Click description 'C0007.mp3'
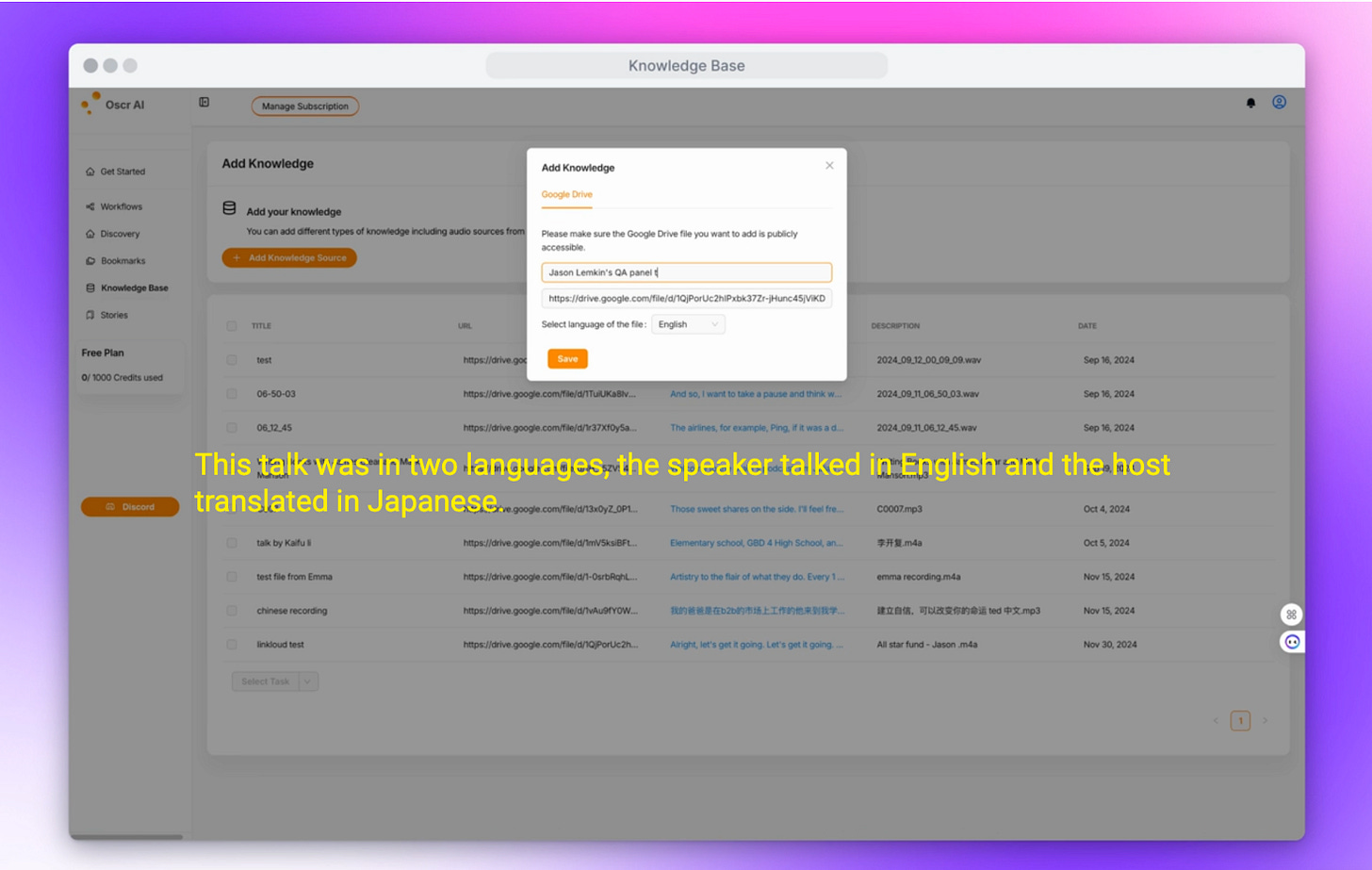Image resolution: width=1372 pixels, height=870 pixels. tap(900, 509)
